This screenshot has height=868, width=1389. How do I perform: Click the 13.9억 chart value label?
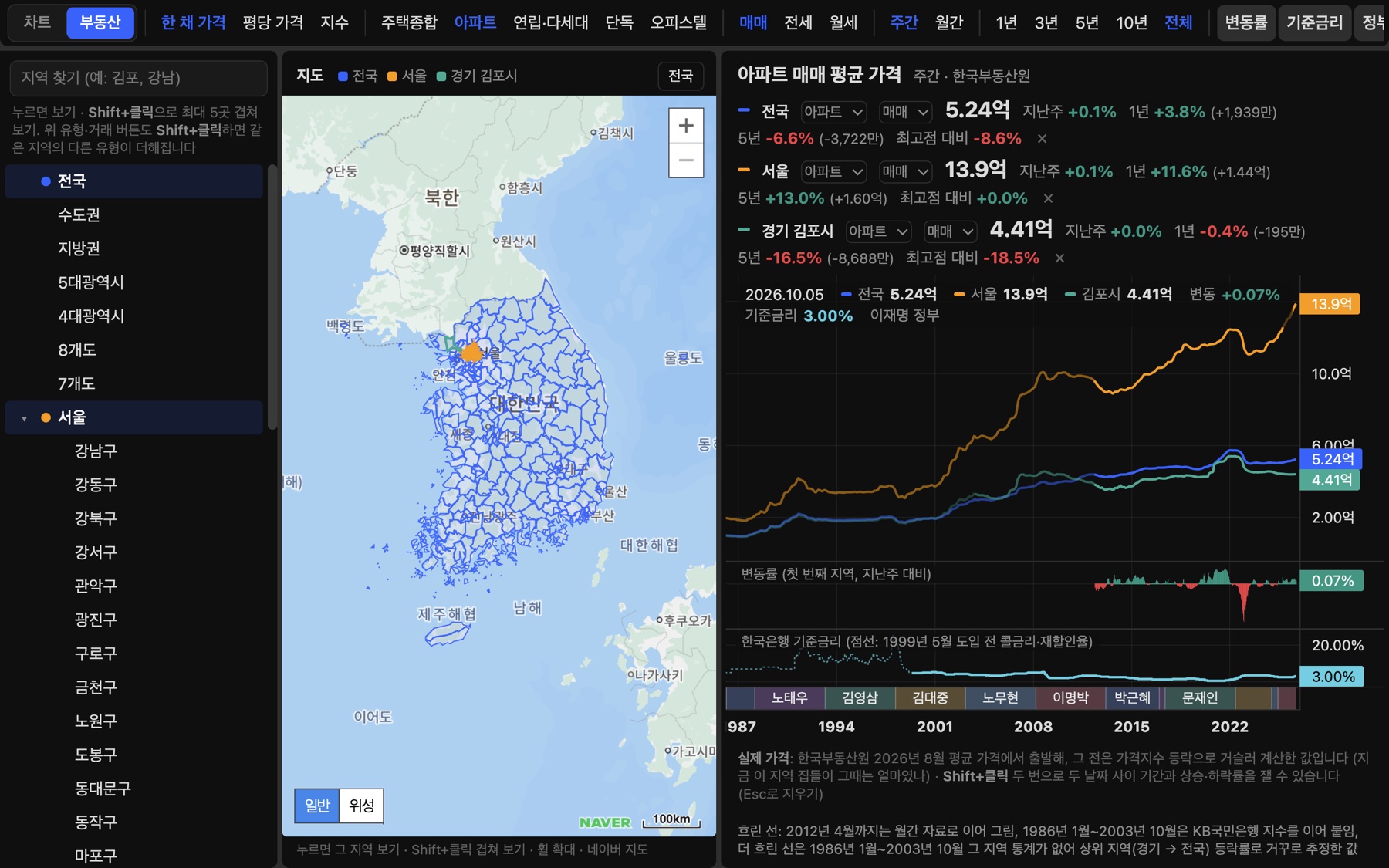click(1331, 304)
